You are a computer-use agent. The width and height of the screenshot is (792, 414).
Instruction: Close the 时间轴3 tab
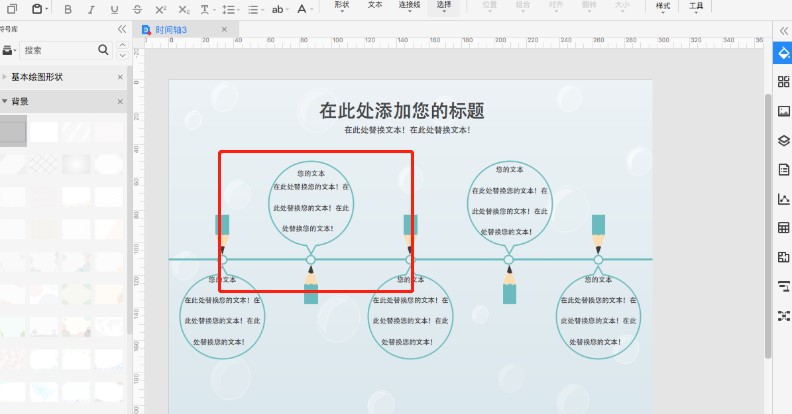point(224,29)
